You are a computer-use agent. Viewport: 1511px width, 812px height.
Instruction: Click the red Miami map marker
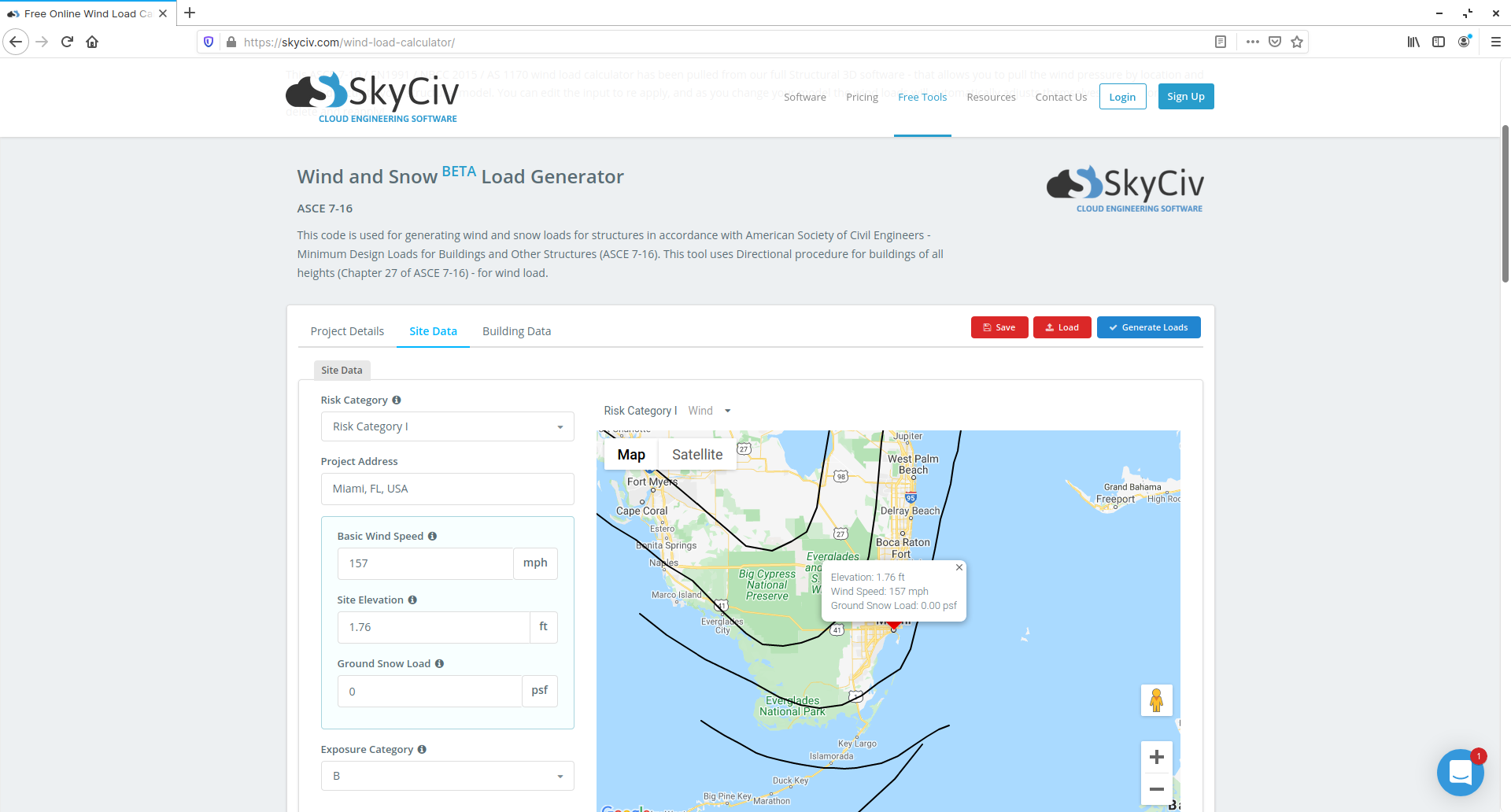click(x=893, y=625)
